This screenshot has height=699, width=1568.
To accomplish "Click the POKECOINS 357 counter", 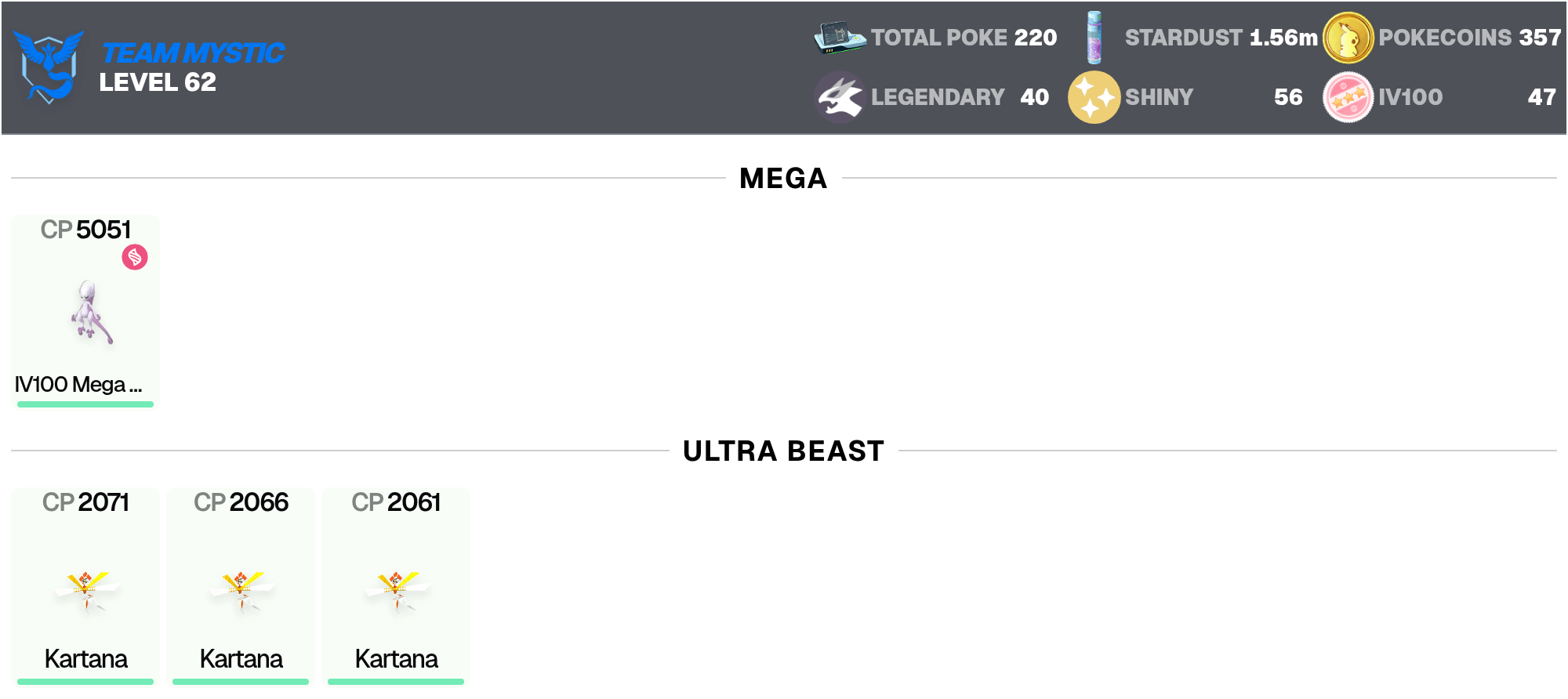I will (x=1470, y=38).
